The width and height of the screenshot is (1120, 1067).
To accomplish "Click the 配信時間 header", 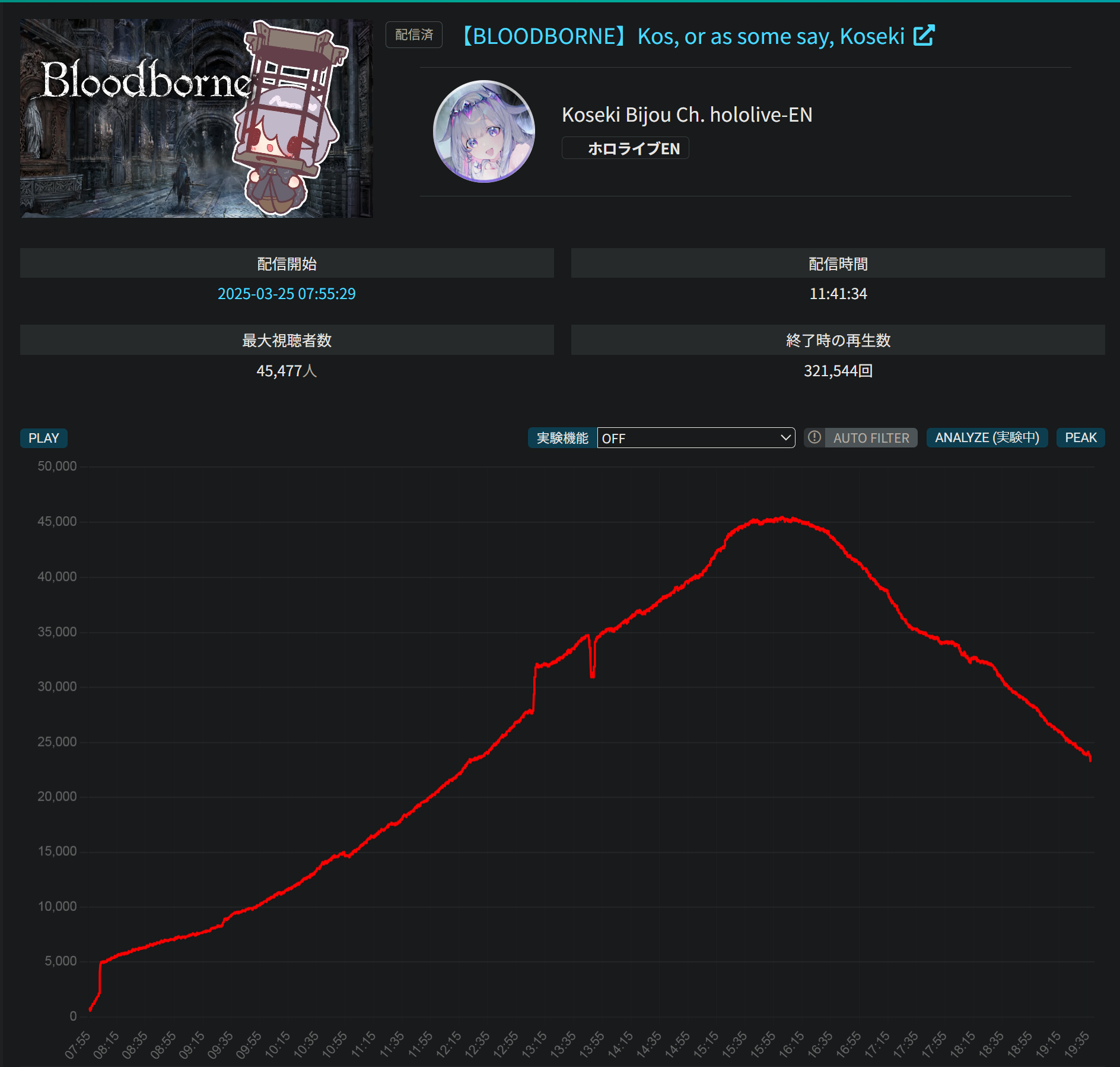I will [838, 263].
